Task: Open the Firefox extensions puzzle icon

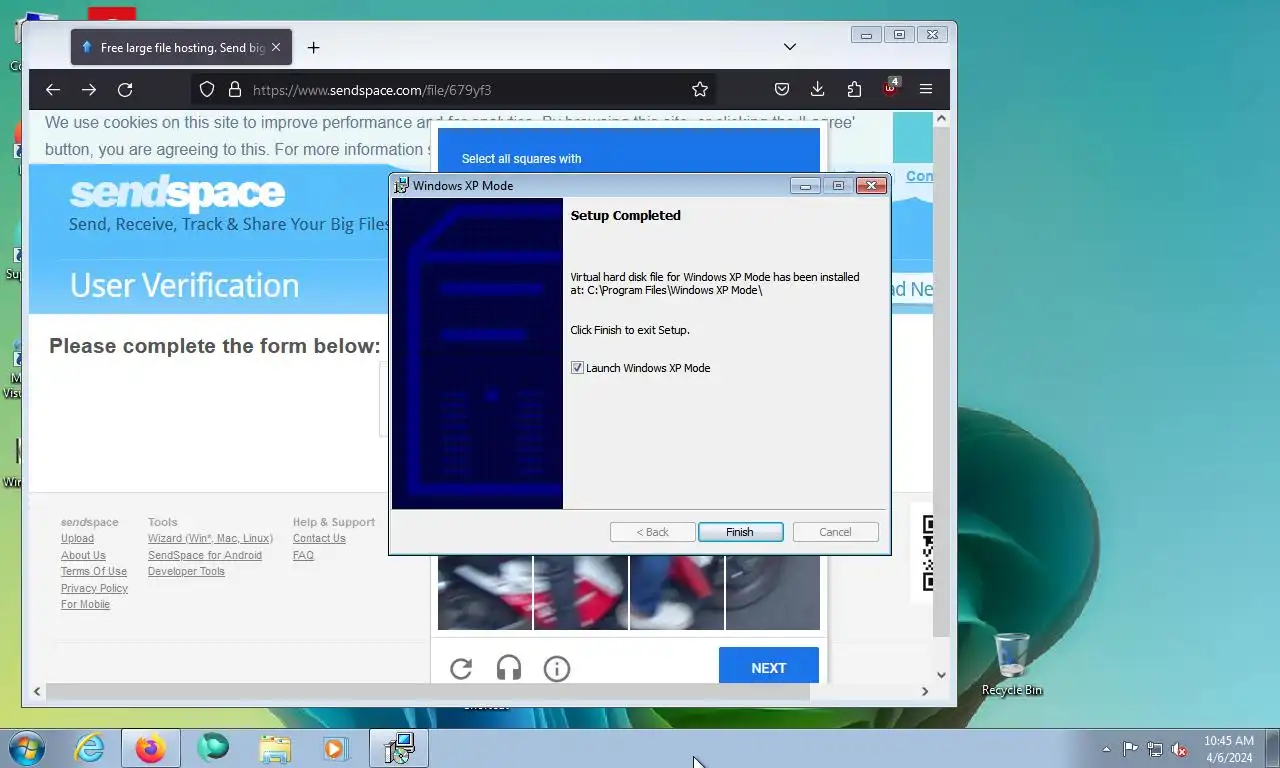Action: pyautogui.click(x=854, y=90)
